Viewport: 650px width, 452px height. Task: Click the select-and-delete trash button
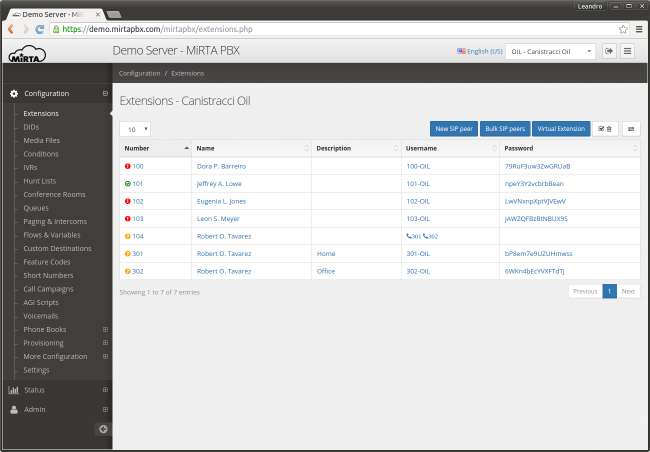tap(605, 129)
